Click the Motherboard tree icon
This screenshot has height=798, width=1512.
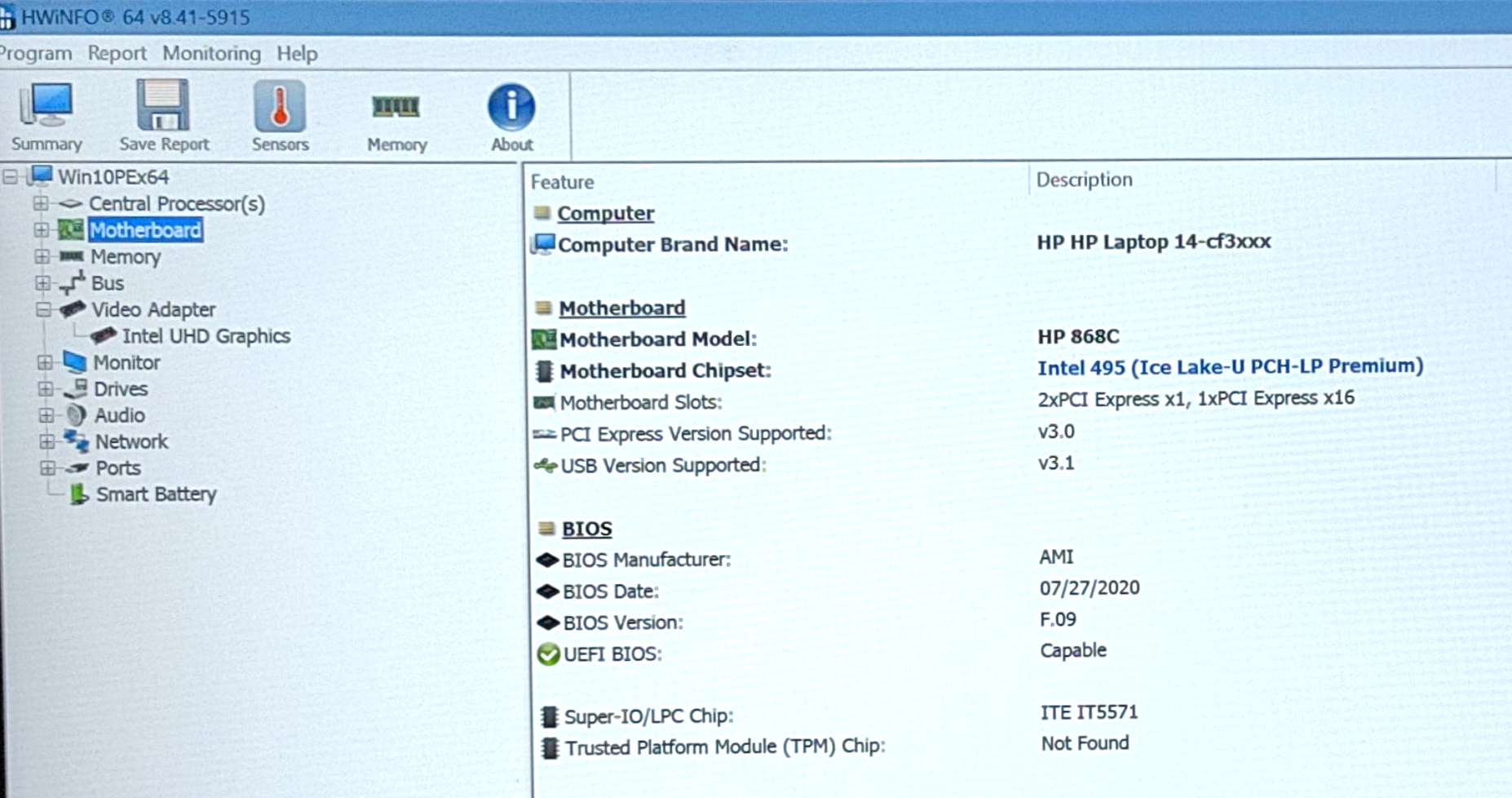tap(71, 230)
